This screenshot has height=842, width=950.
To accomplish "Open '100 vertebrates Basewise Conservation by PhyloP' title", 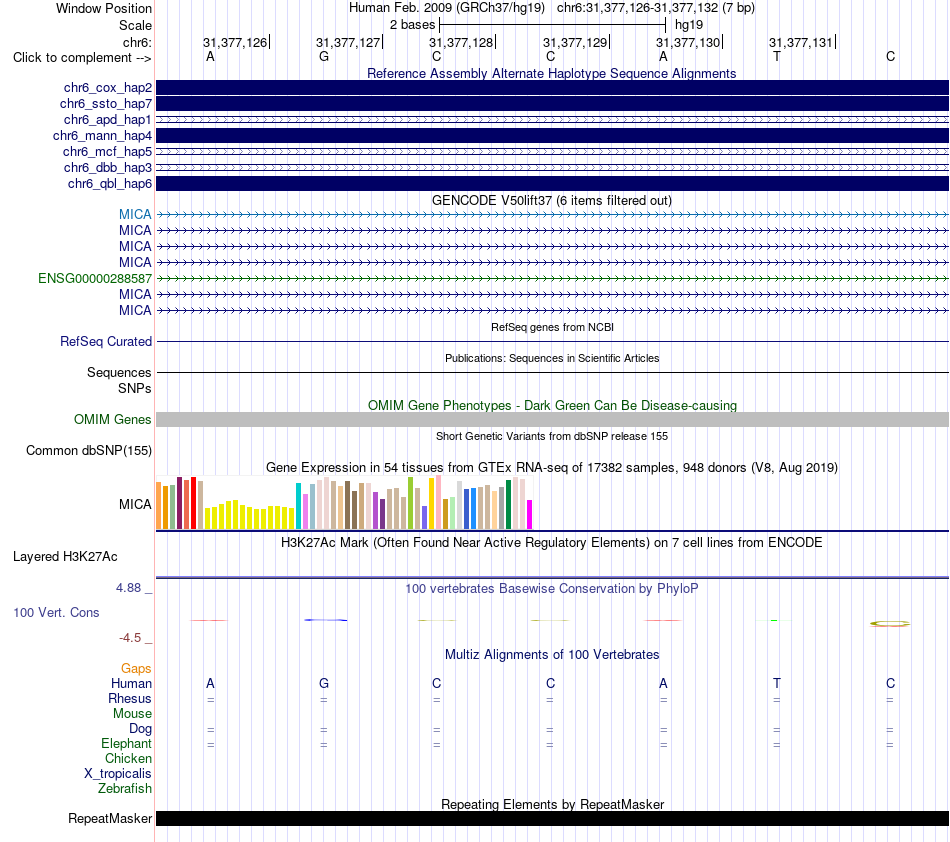I will pos(552,588).
